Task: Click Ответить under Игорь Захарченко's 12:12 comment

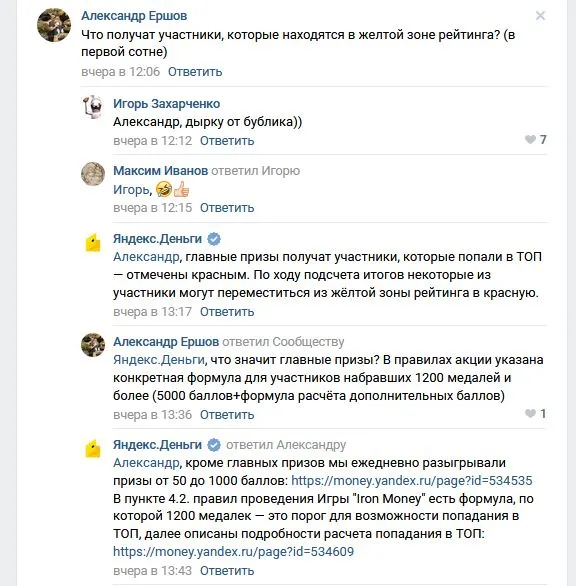Action: 227,141
